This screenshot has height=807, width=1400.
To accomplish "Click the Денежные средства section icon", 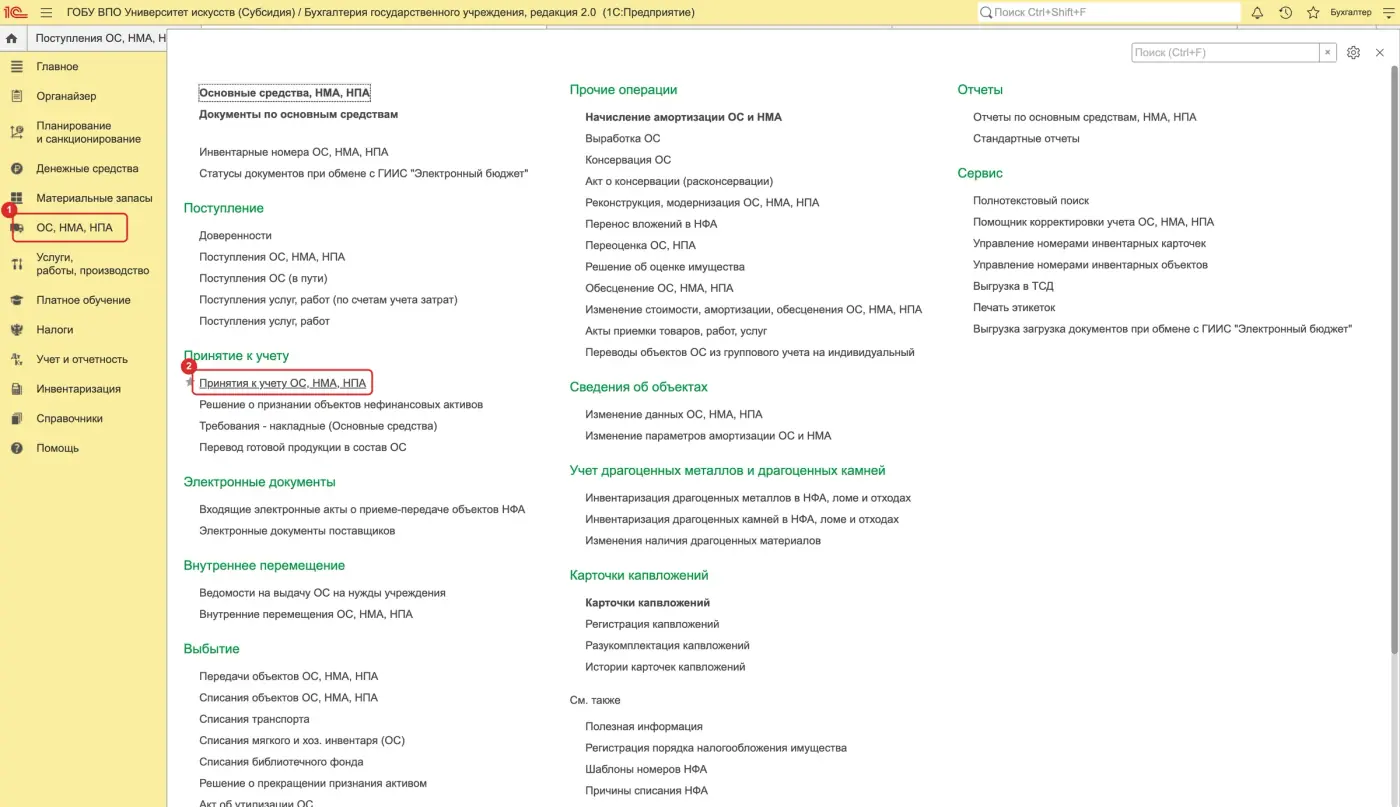I will point(16,169).
